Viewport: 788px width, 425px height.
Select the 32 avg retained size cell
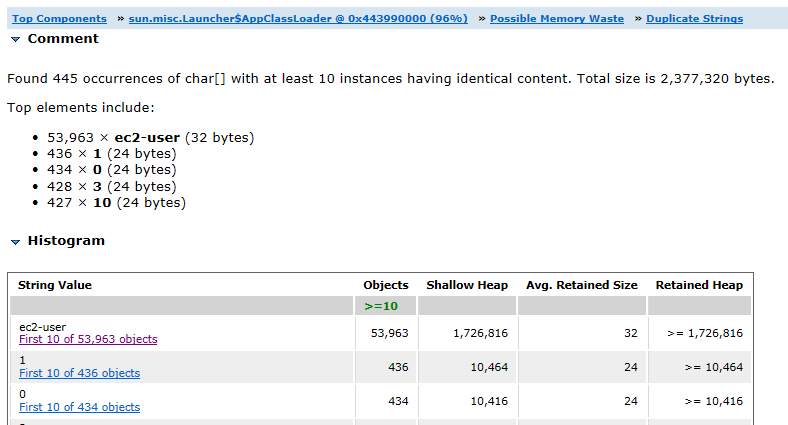point(582,333)
